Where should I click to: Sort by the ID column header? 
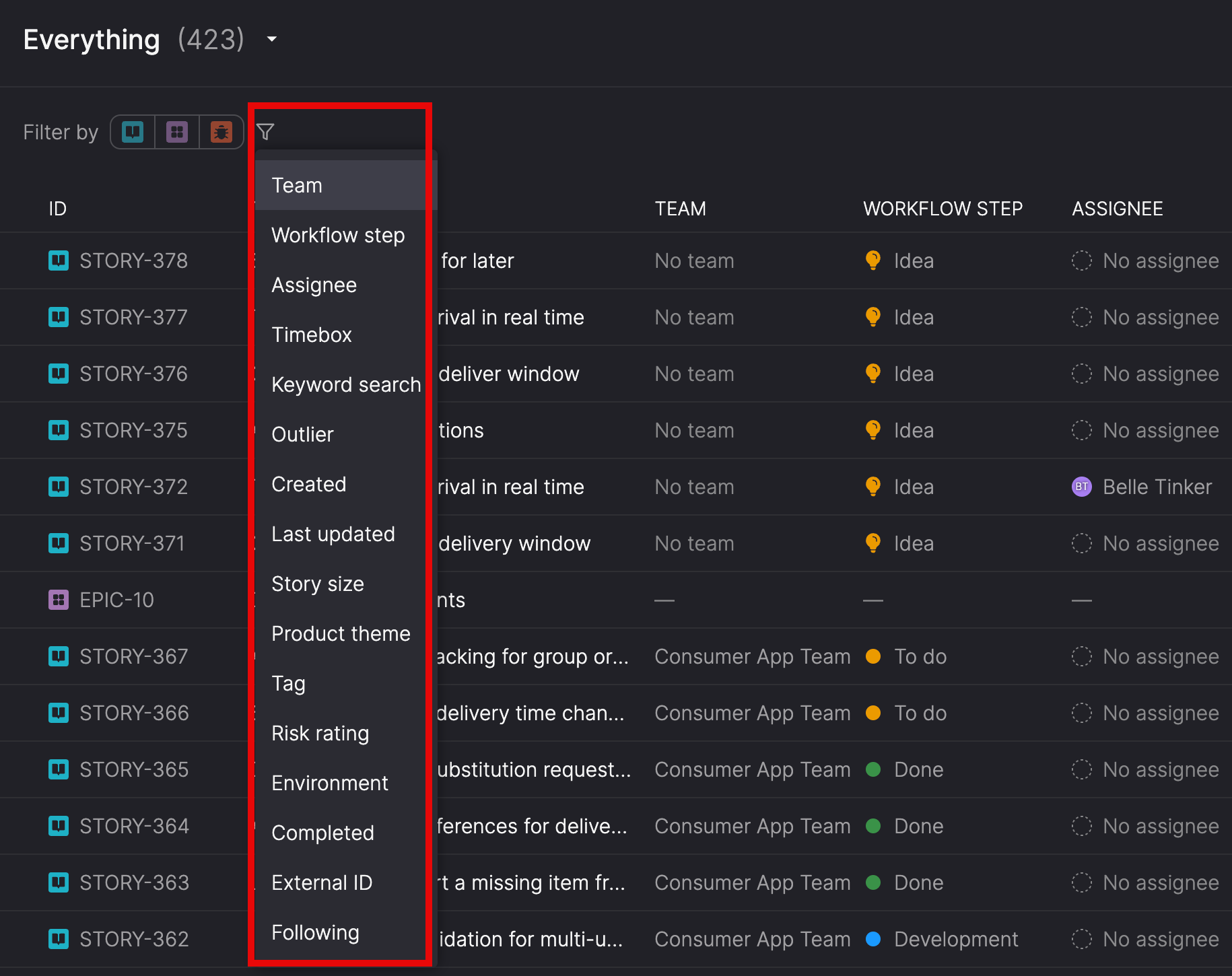coord(57,209)
